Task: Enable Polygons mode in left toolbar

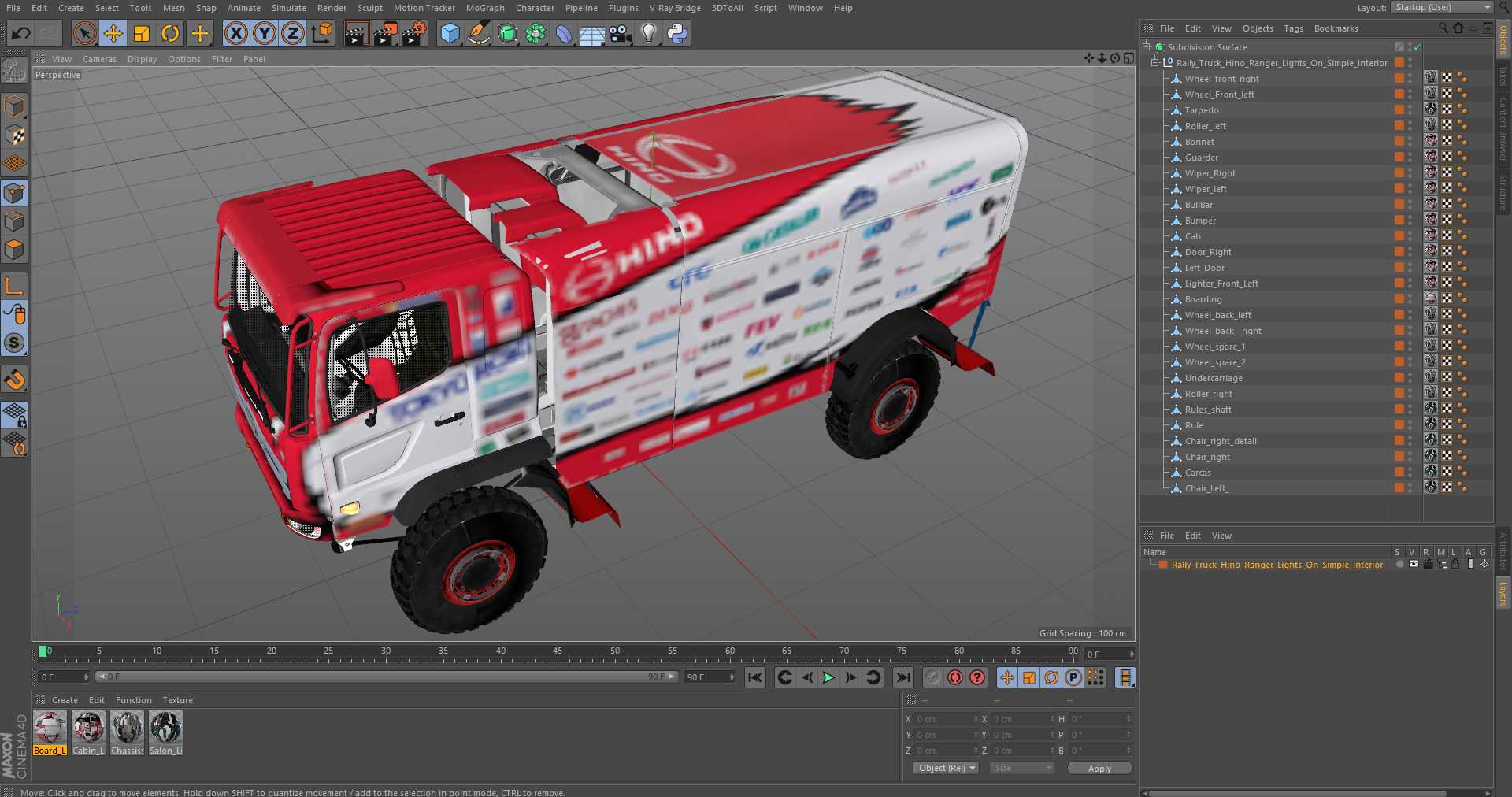Action: point(14,250)
